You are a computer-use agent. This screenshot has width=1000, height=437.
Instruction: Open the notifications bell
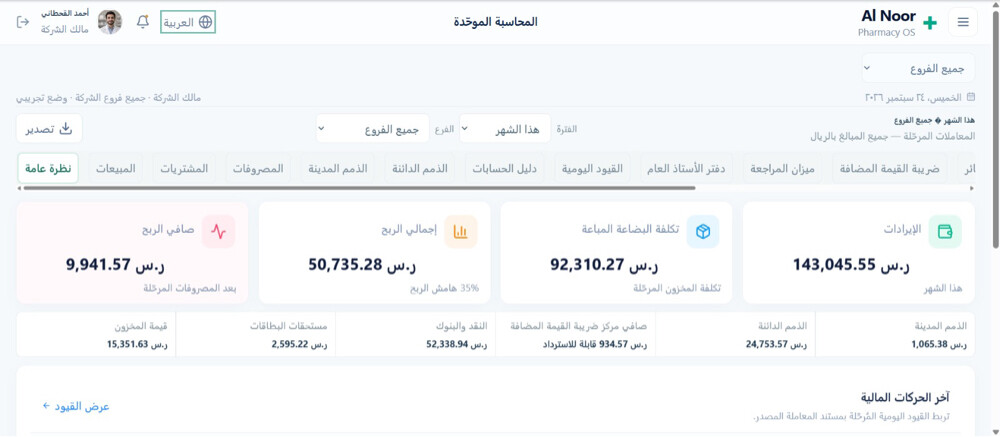(143, 22)
